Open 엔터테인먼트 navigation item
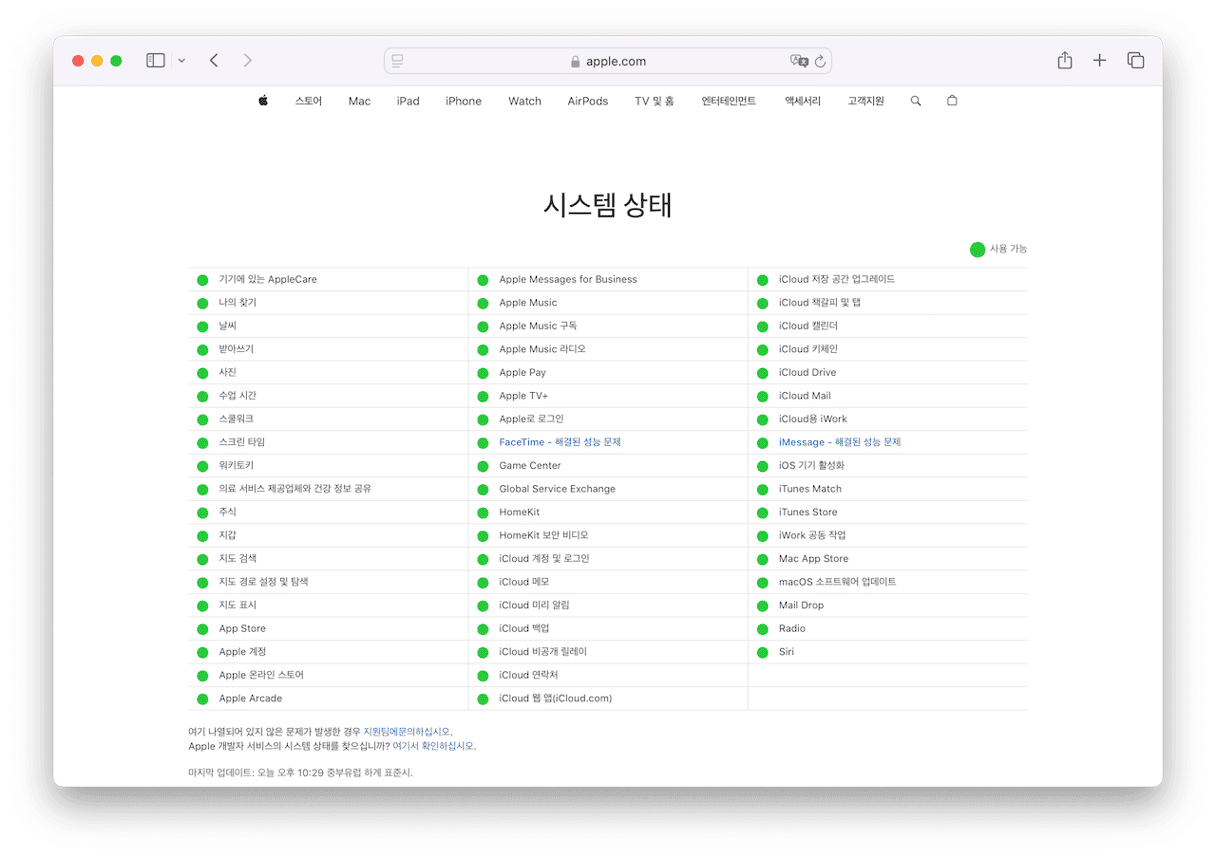The height and width of the screenshot is (857, 1216). point(729,101)
